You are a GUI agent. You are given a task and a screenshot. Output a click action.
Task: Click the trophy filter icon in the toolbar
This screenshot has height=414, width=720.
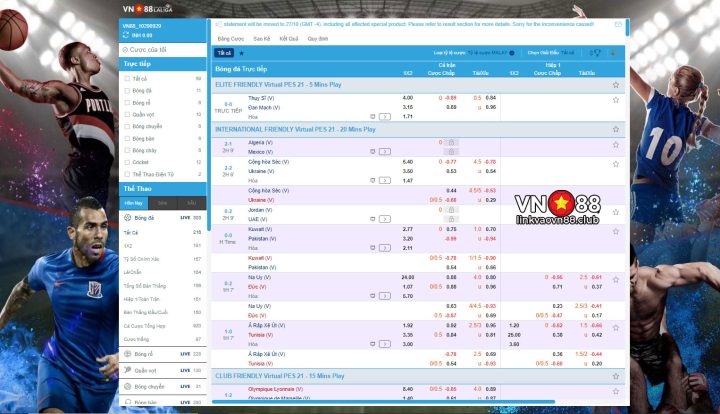point(595,53)
